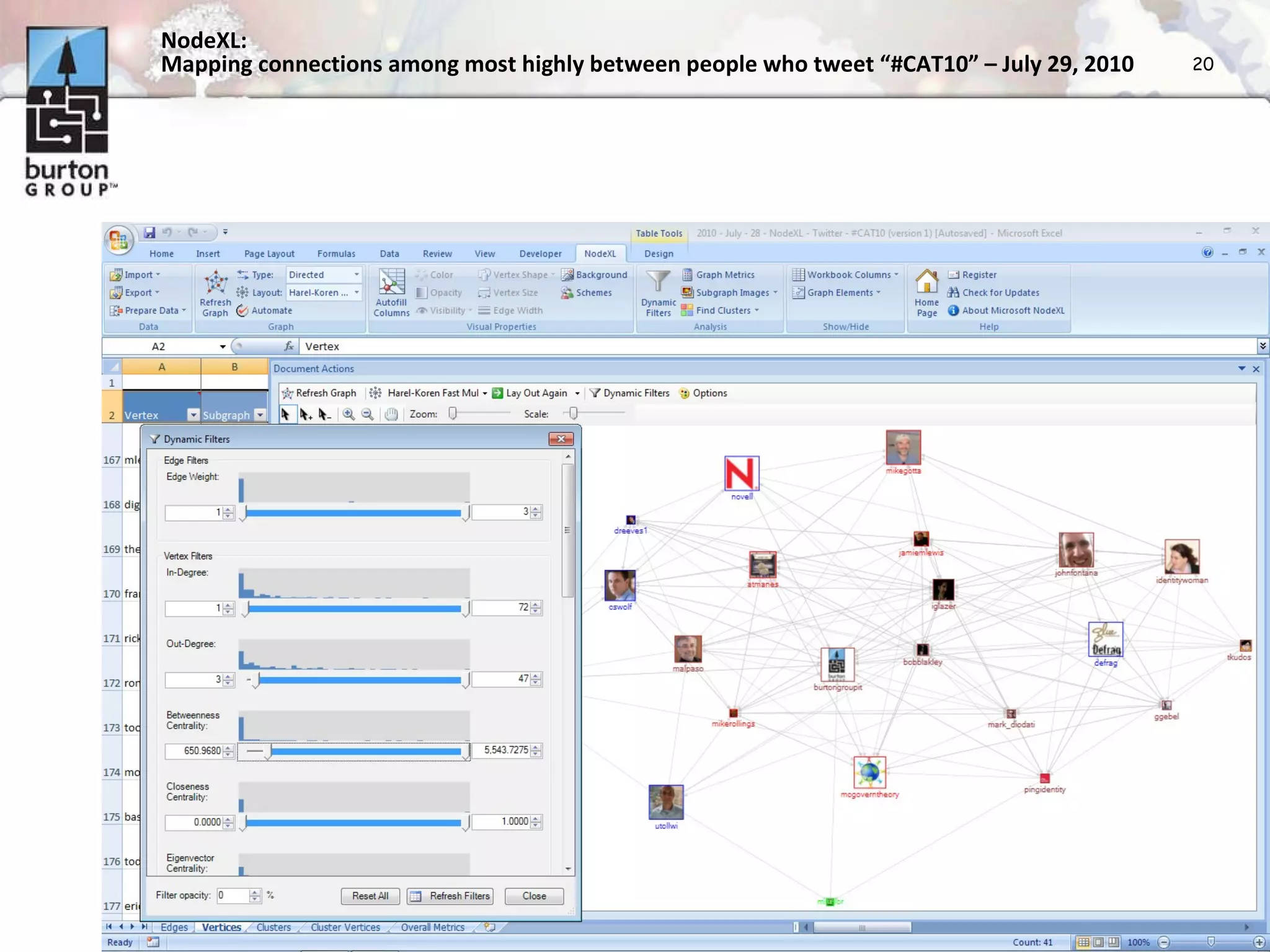Click the Background visual property
1270x952 pixels.
[x=594, y=275]
